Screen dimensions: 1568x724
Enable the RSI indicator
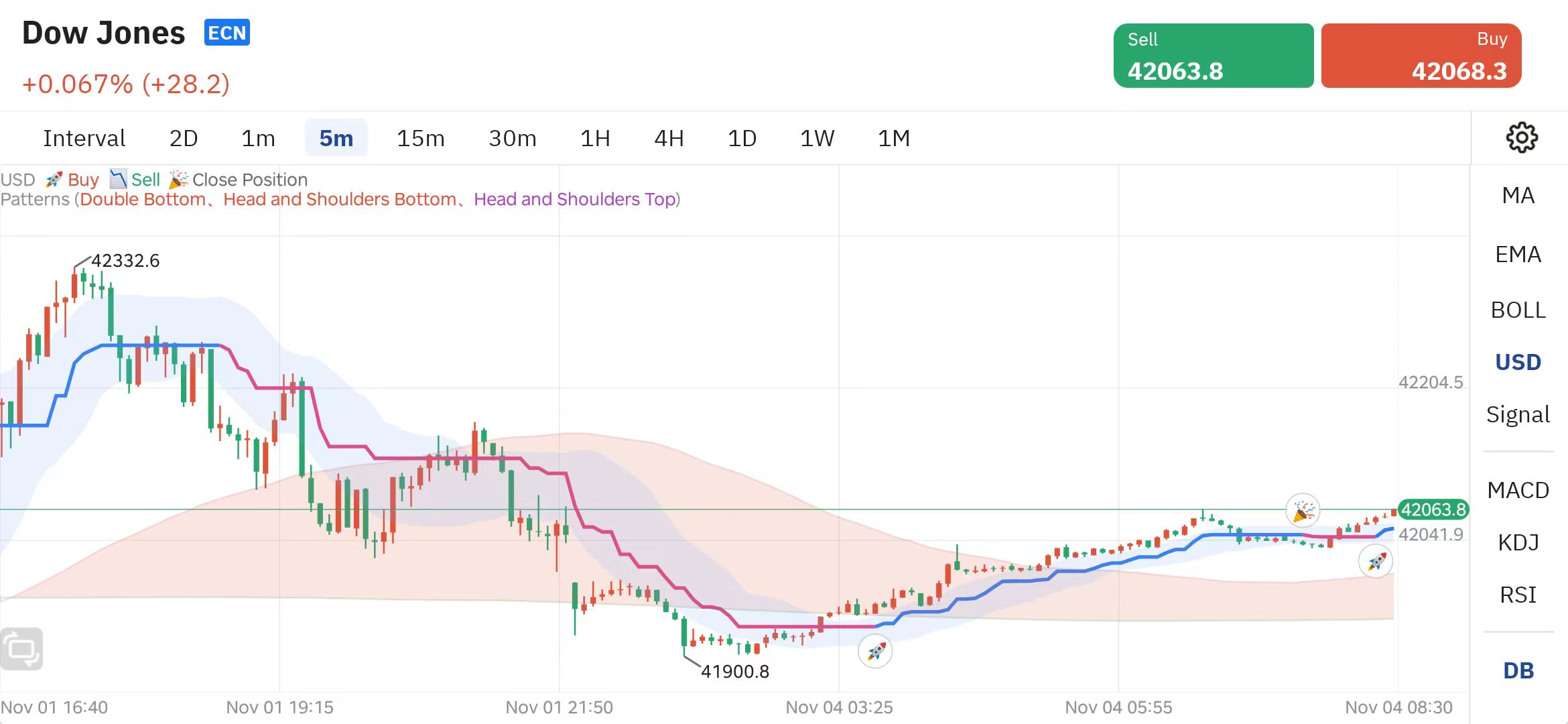point(1518,595)
